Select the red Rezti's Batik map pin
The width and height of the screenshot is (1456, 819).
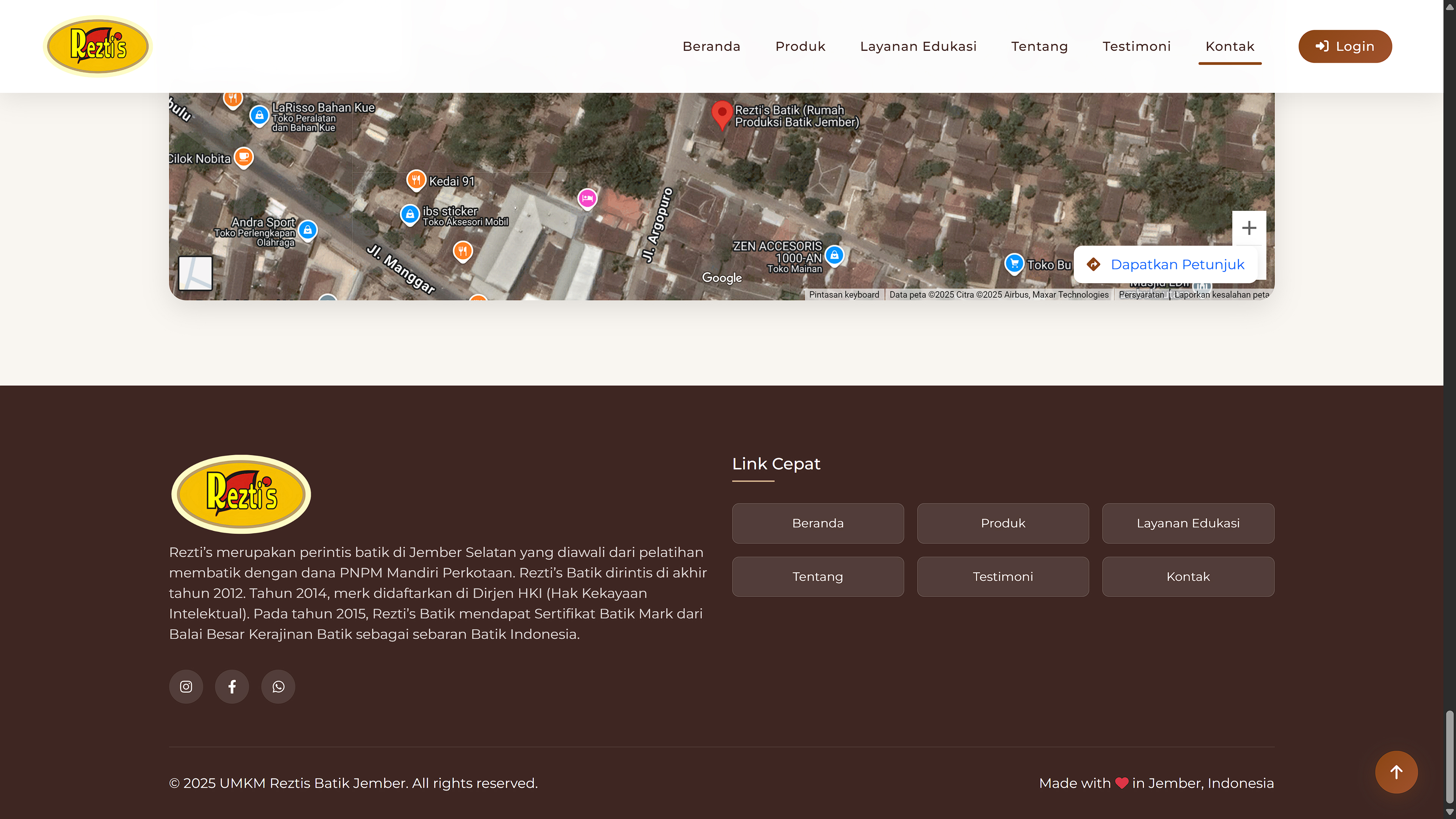tap(721, 113)
